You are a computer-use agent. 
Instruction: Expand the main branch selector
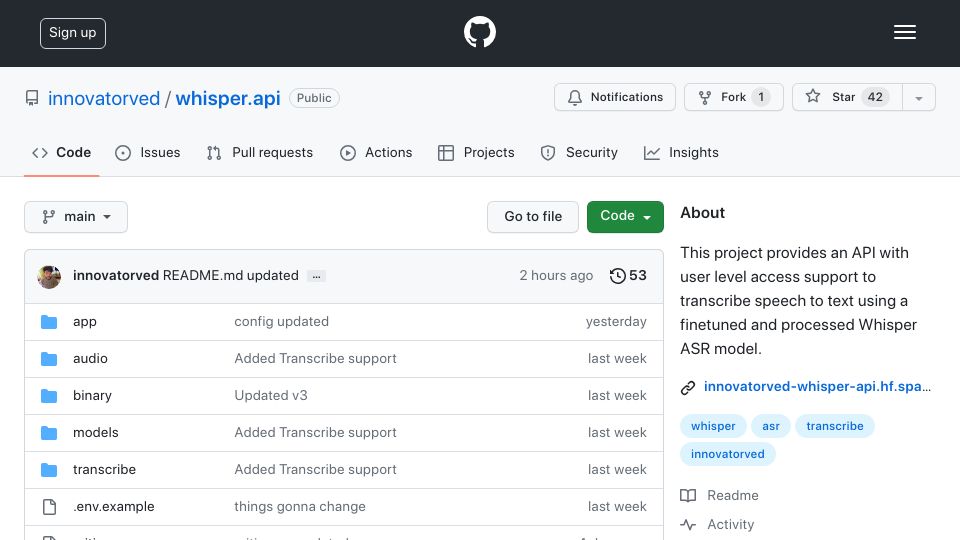click(76, 217)
